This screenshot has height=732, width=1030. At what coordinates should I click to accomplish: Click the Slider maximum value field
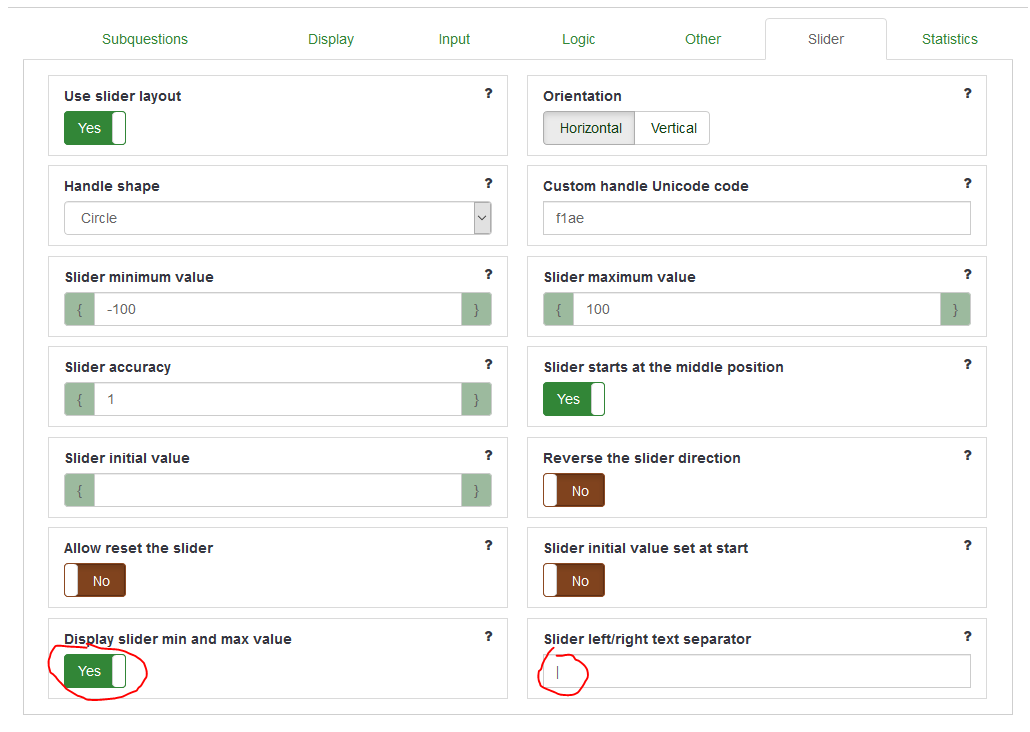click(x=756, y=309)
